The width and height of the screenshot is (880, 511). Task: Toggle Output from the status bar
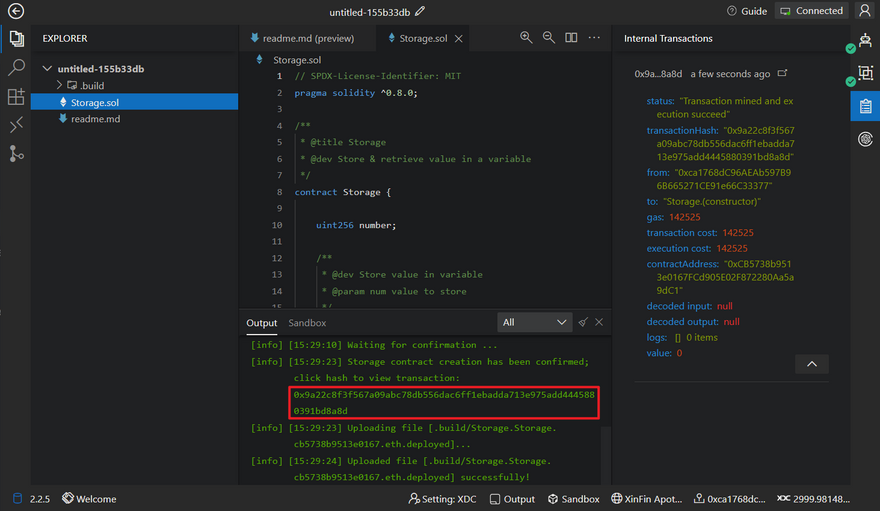(512, 499)
